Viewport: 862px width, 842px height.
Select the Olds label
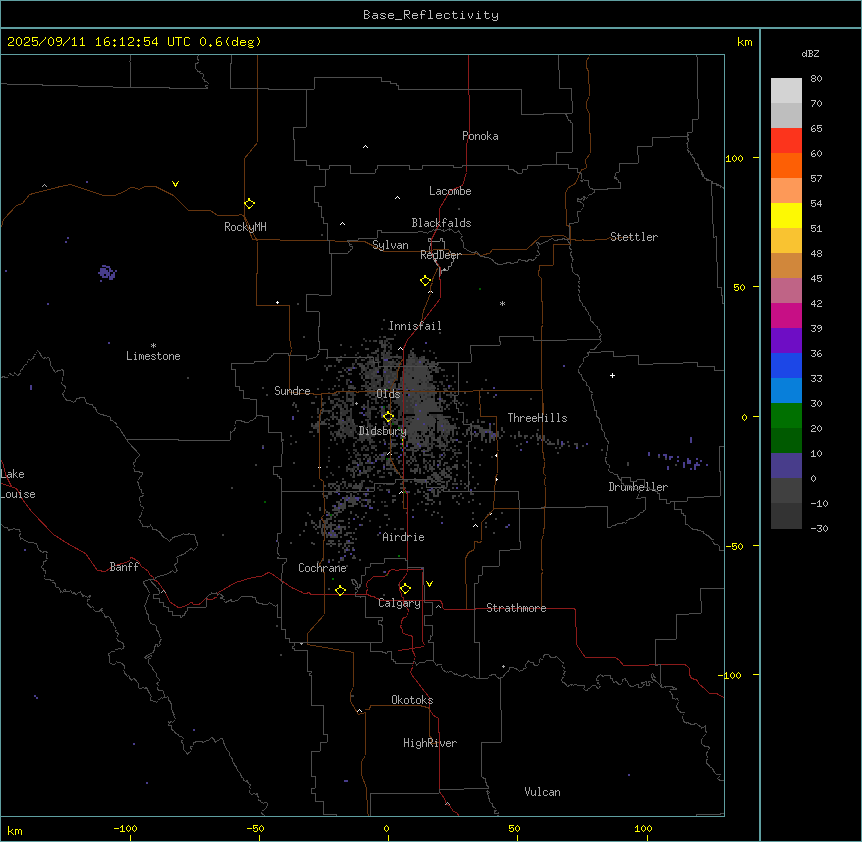tap(388, 394)
